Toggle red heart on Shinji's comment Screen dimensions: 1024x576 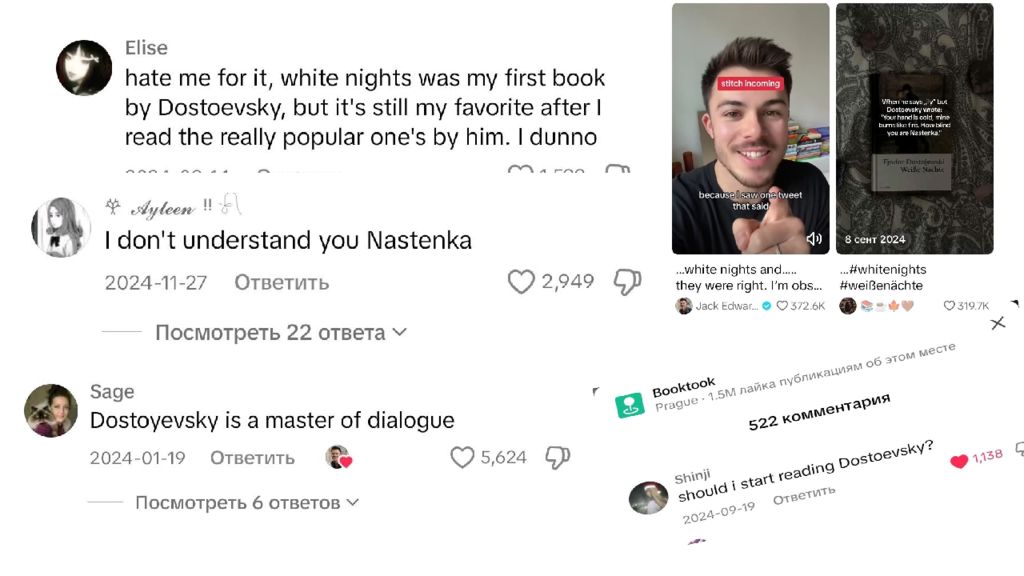pyautogui.click(x=959, y=461)
